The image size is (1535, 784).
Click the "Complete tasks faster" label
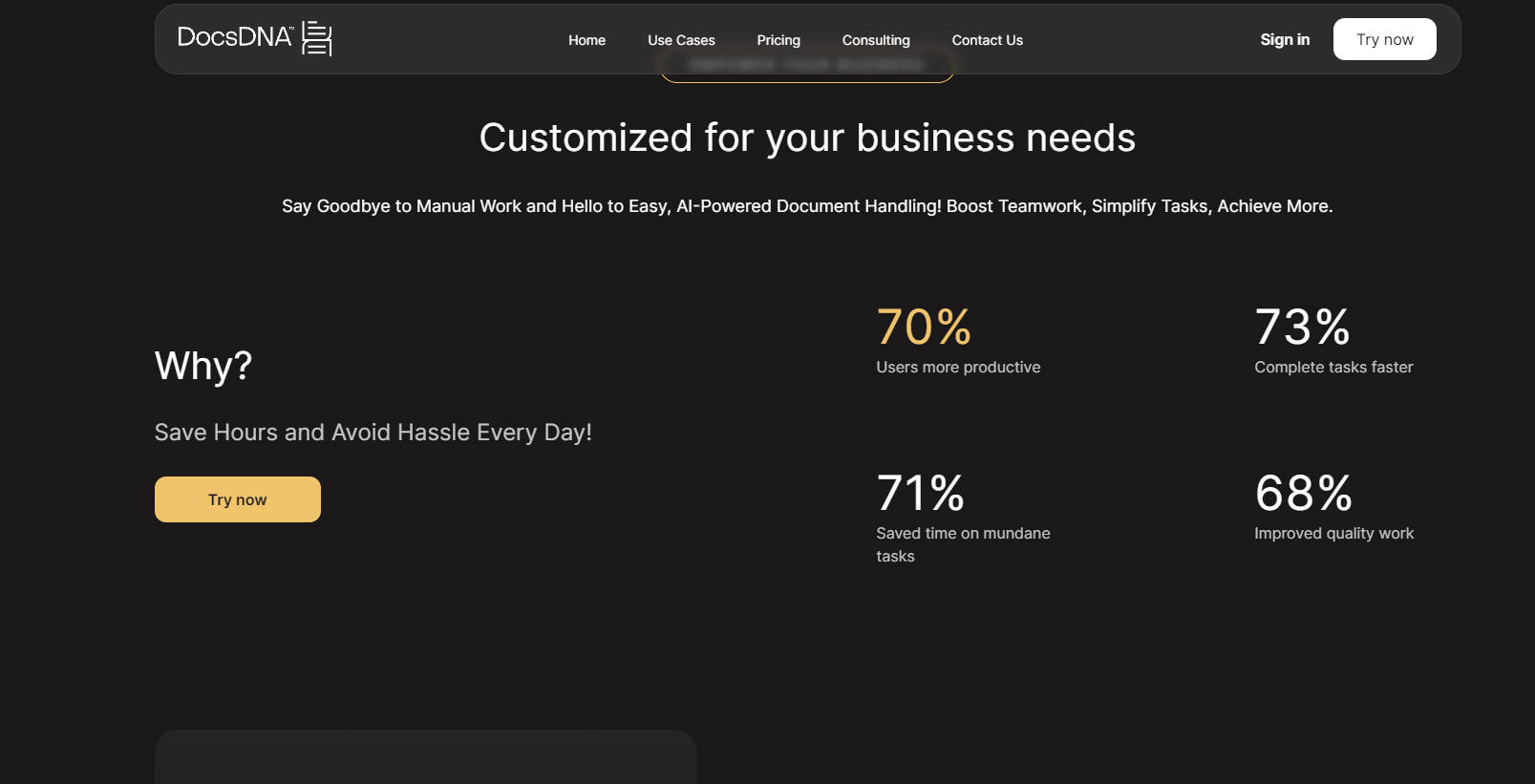click(1333, 368)
